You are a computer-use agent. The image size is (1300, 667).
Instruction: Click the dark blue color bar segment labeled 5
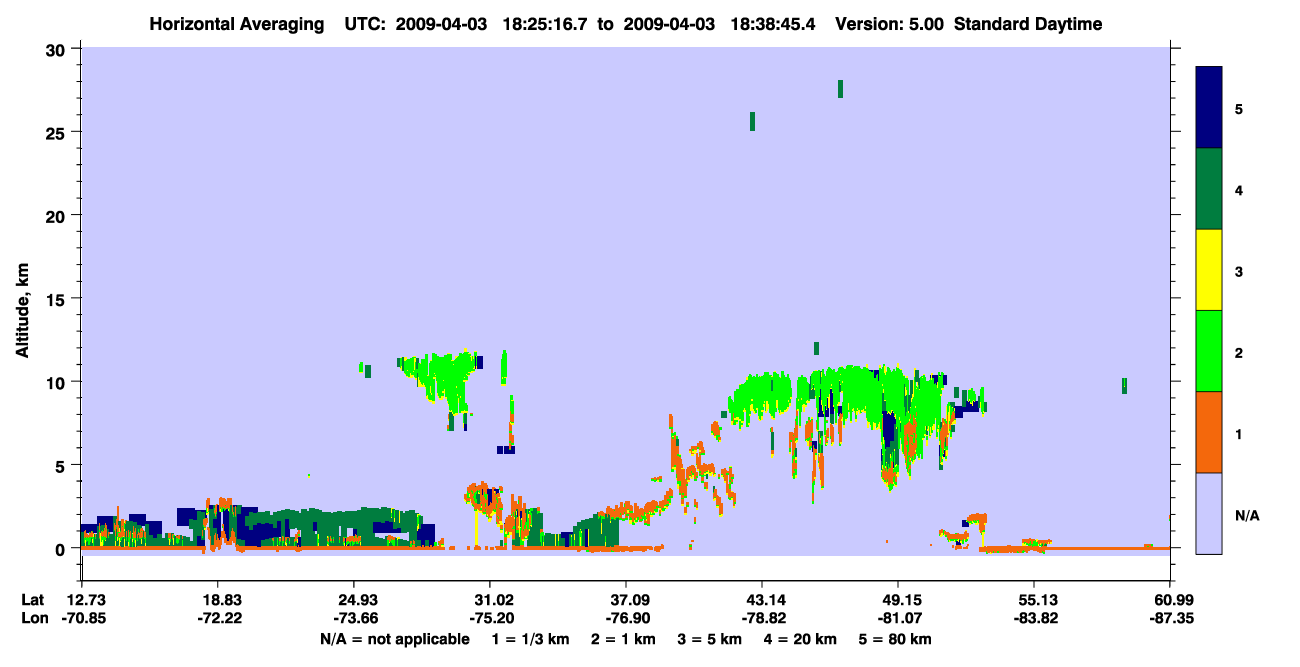point(1209,108)
